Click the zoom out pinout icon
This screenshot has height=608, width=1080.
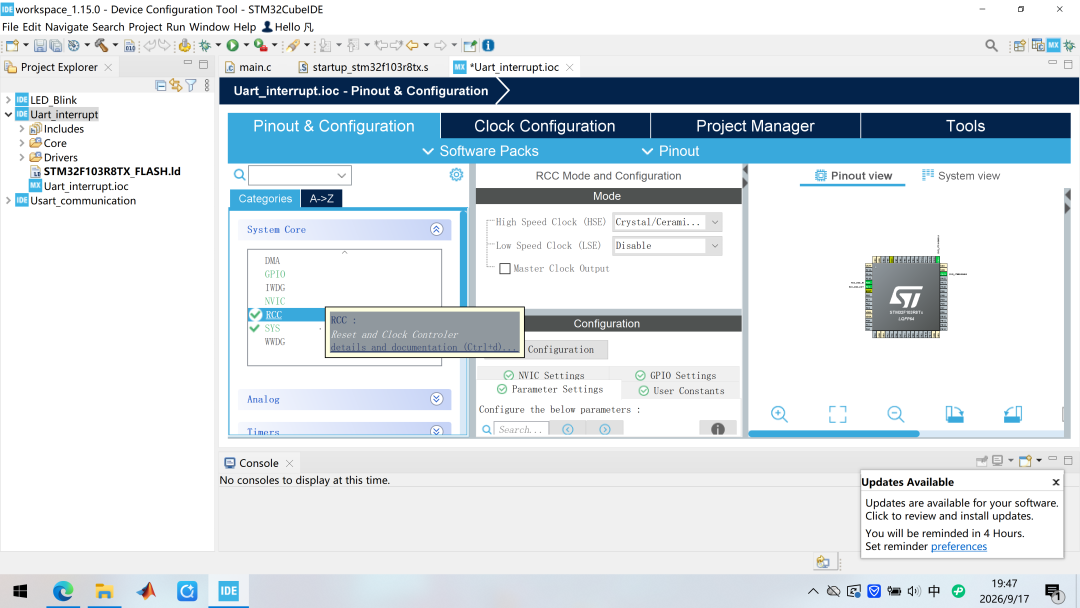pos(895,414)
